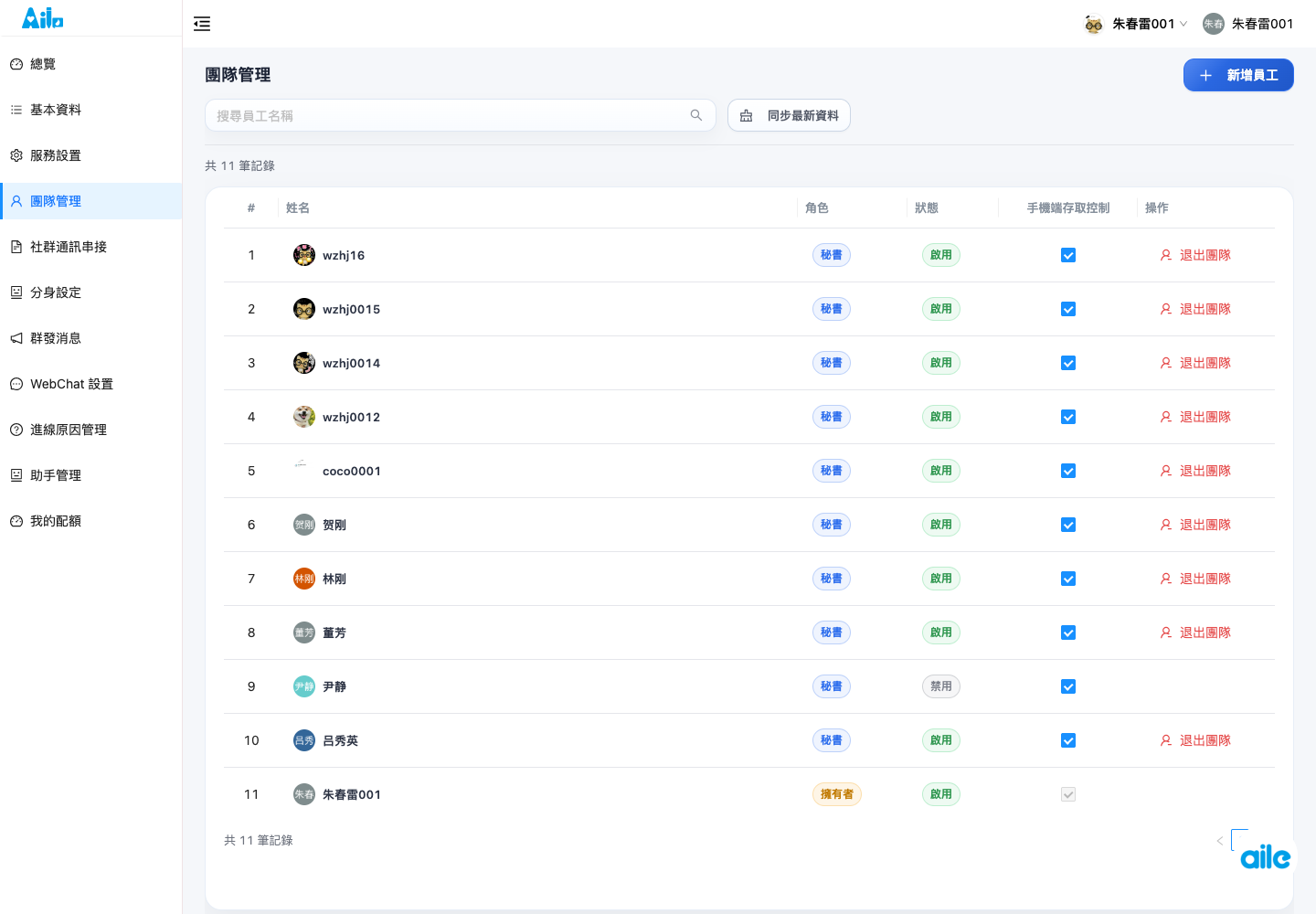Uncheck mobile access for 林刚
Screen dimensions: 1316x914
(1068, 579)
